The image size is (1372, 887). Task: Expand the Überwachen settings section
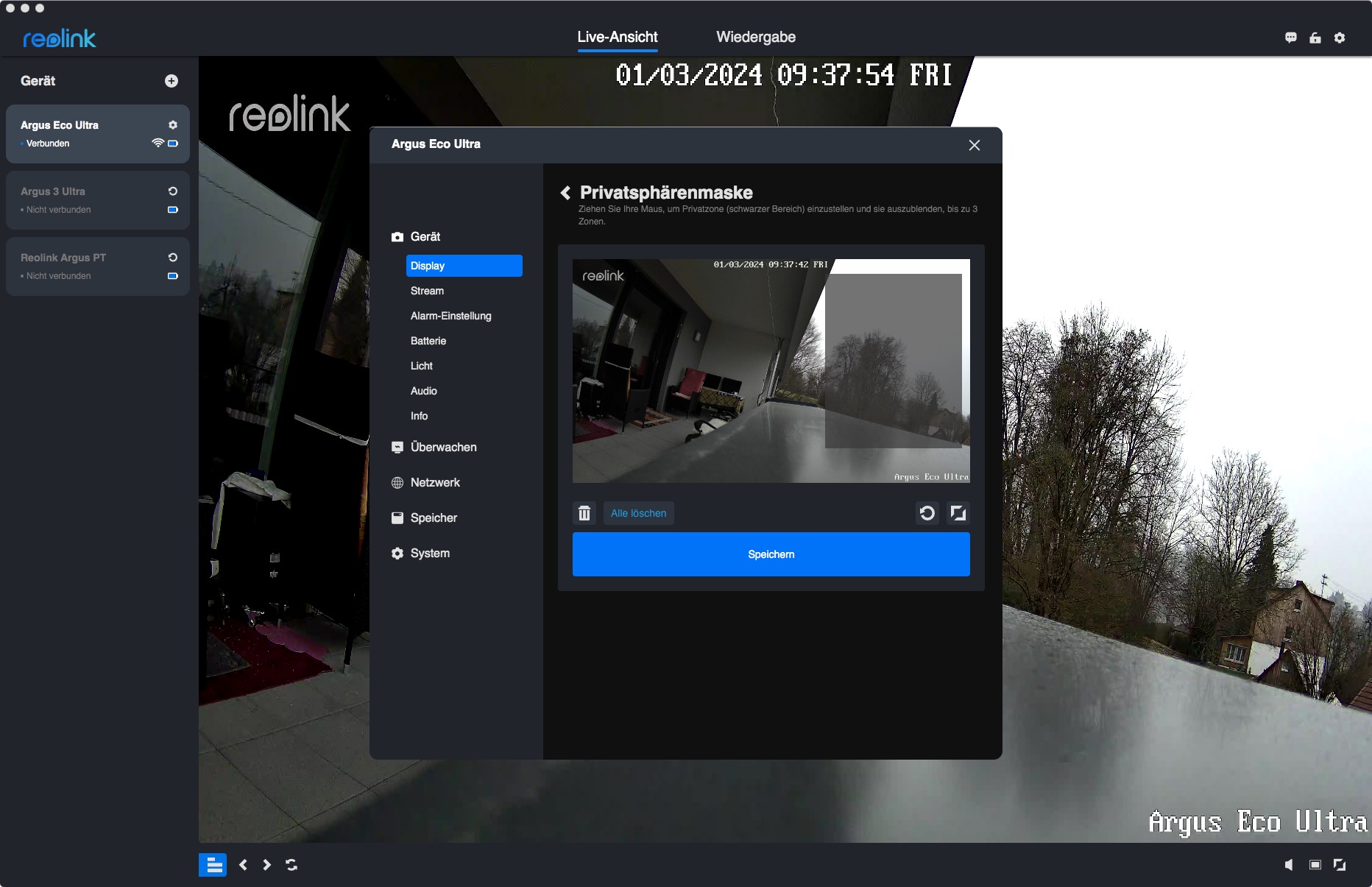coord(443,448)
